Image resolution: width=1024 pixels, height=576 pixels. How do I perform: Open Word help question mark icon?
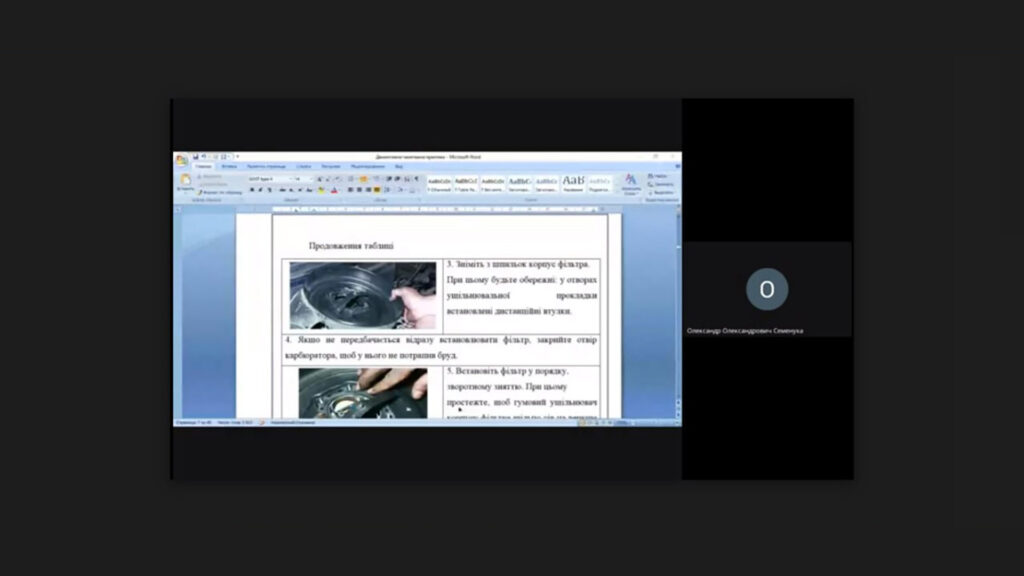tap(677, 166)
